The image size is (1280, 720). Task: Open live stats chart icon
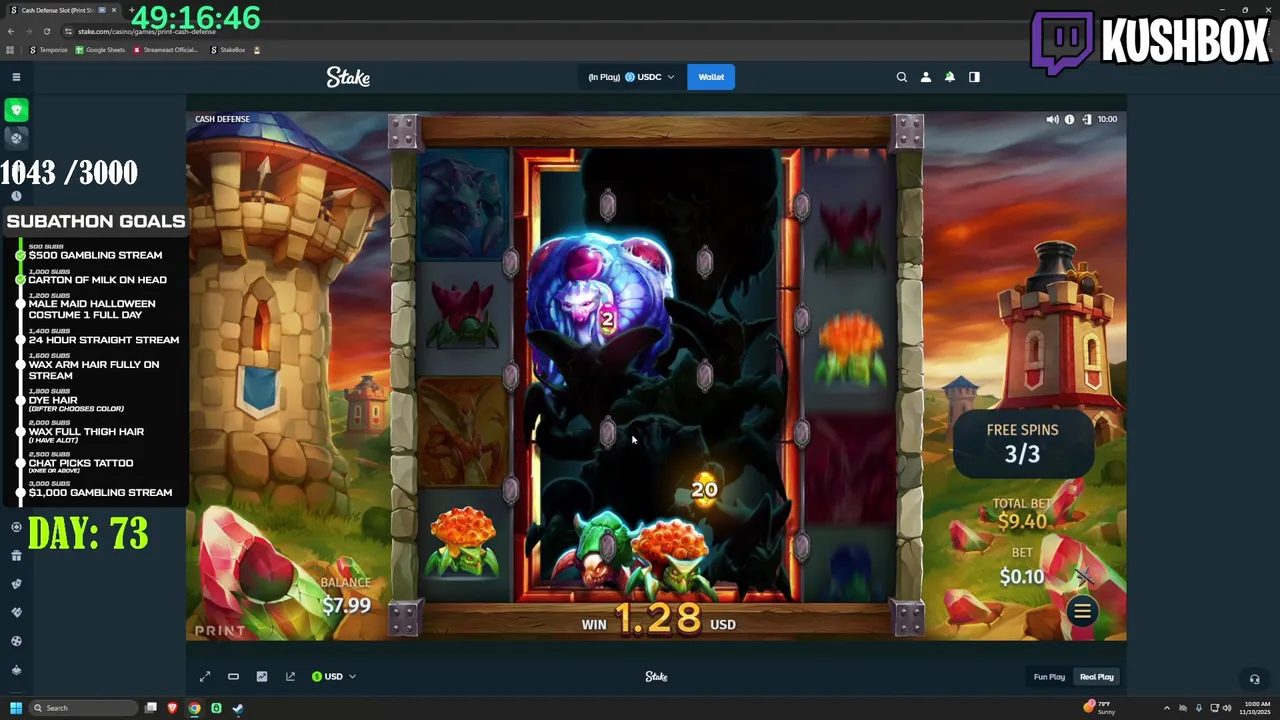262,677
